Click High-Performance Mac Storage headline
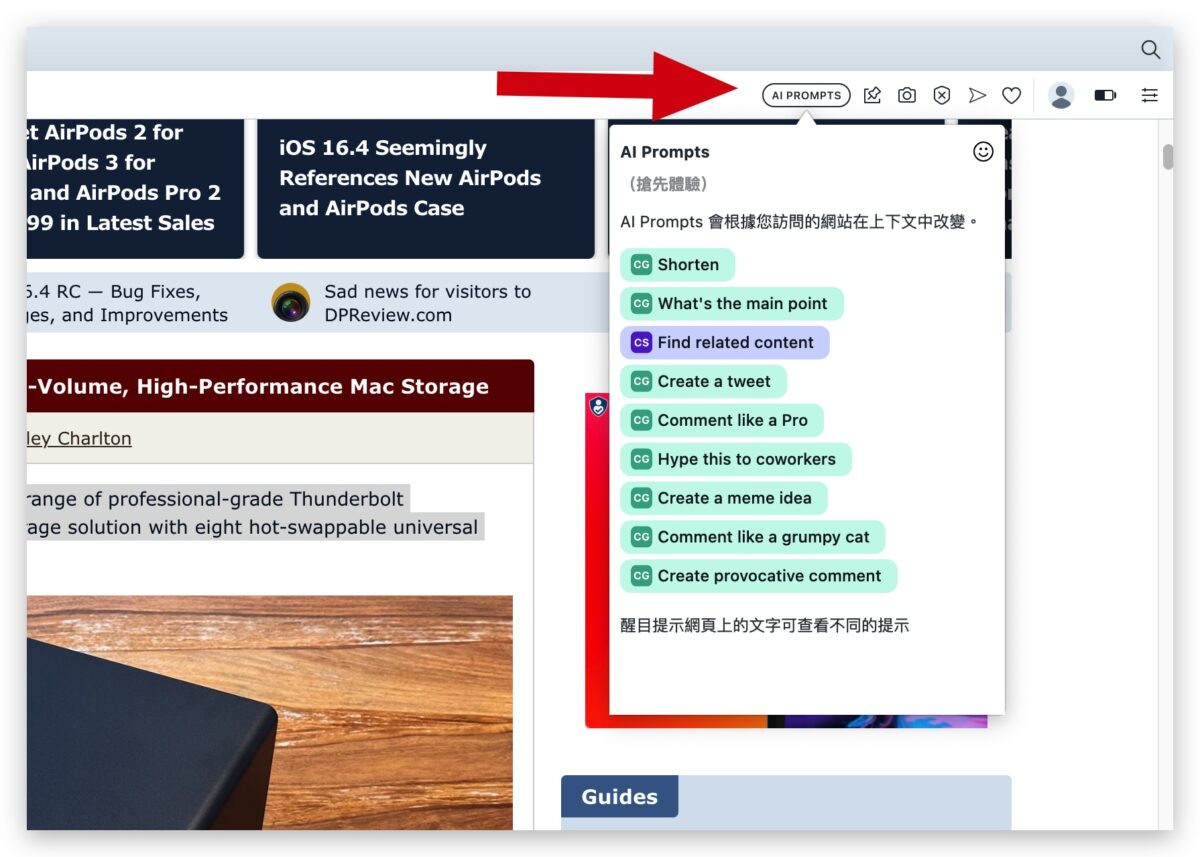The height and width of the screenshot is (857, 1200). 258,387
